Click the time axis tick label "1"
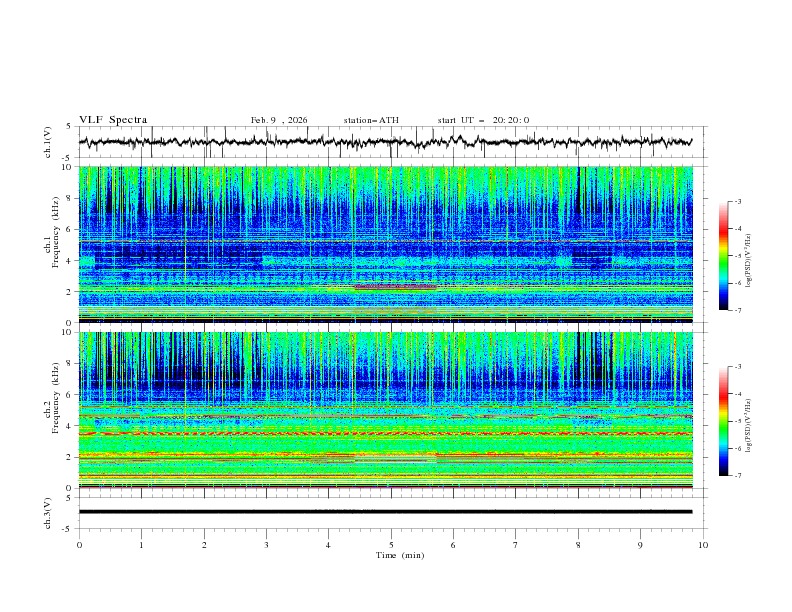This screenshot has width=792, height=612. (141, 545)
